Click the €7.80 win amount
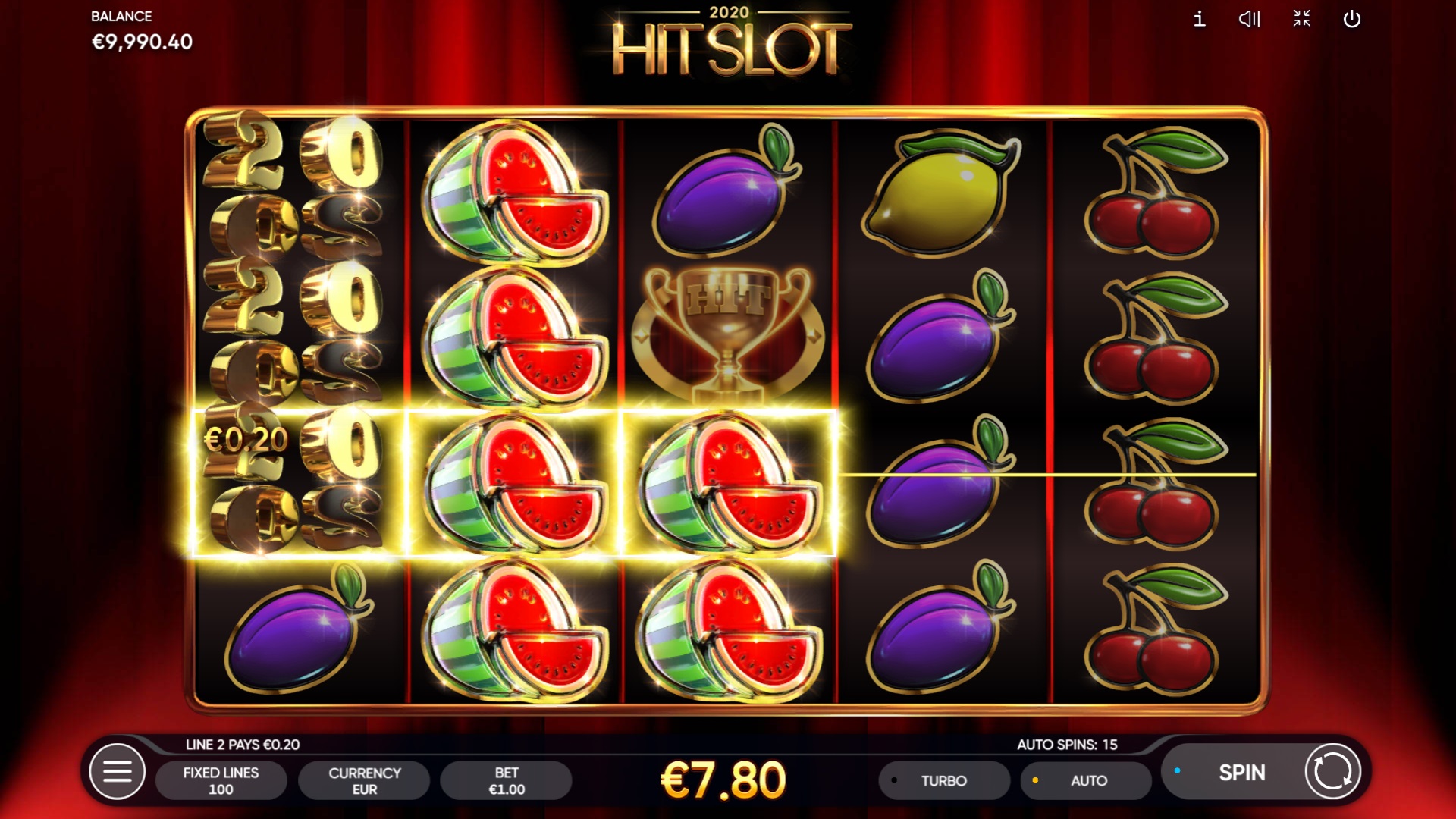The image size is (1456, 819). (723, 780)
